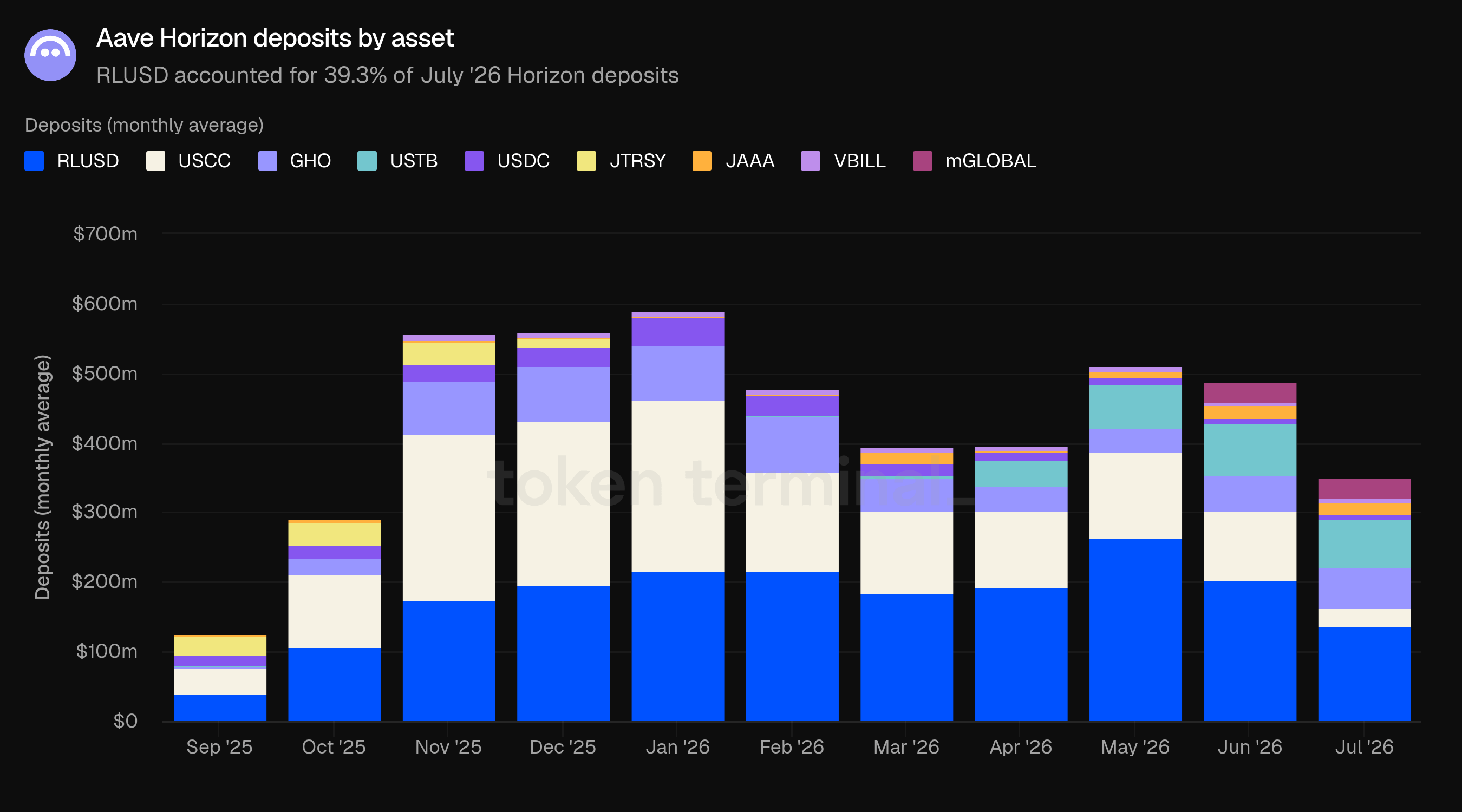The image size is (1462, 812).
Task: Click the Dec '25 x-axis label
Action: (x=563, y=746)
